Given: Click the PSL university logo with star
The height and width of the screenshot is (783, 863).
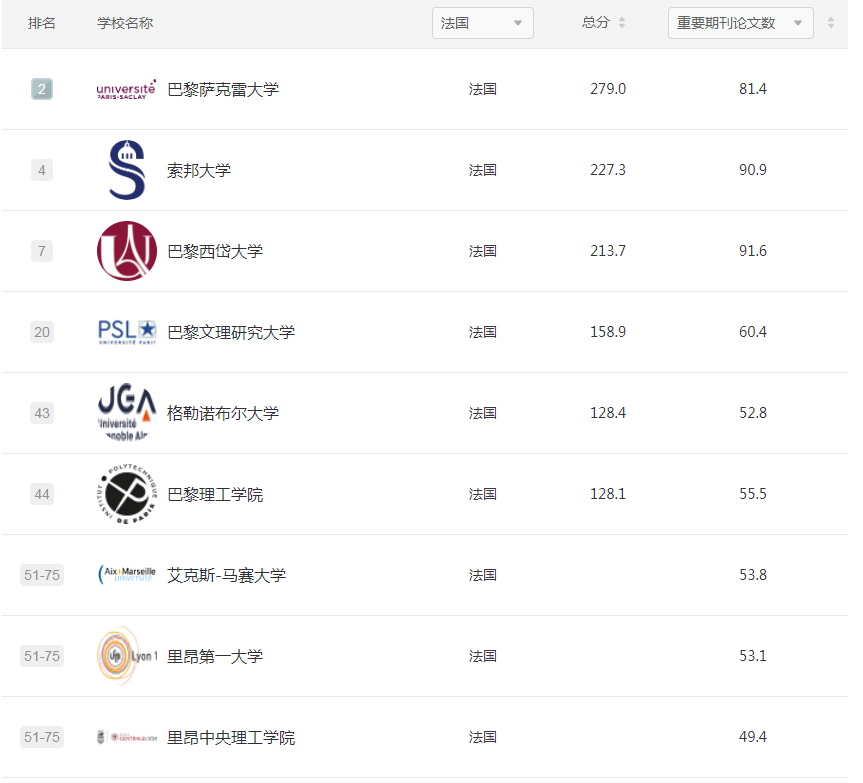Looking at the screenshot, I should [126, 332].
